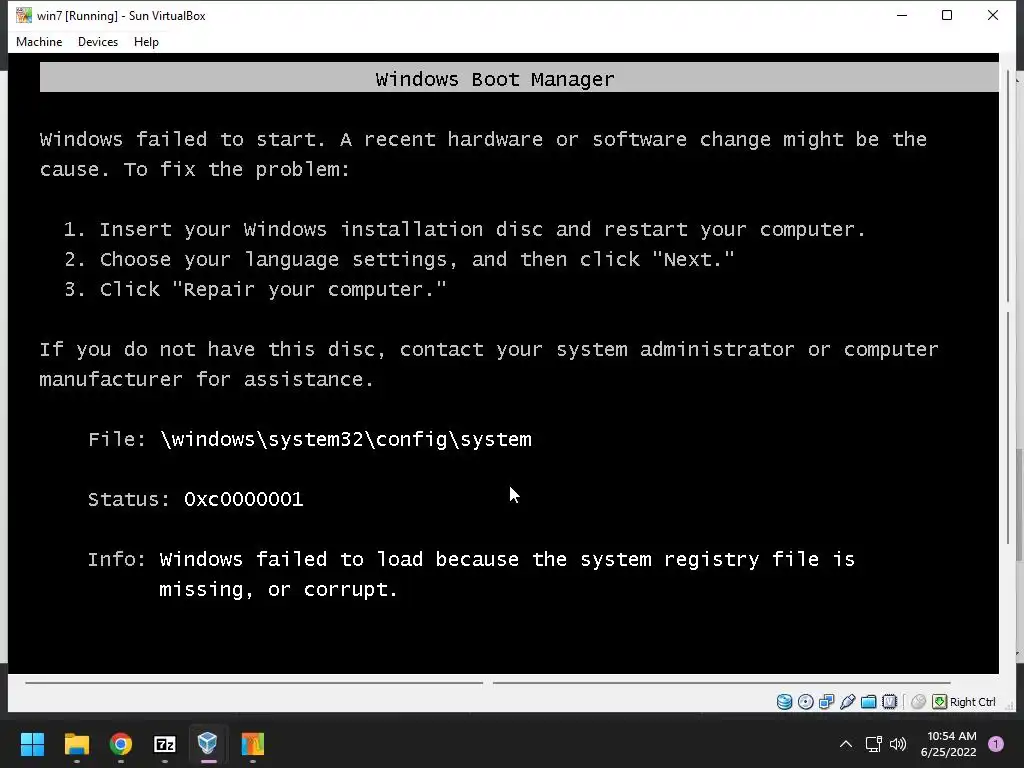Open the Windows Start menu

[x=32, y=744]
